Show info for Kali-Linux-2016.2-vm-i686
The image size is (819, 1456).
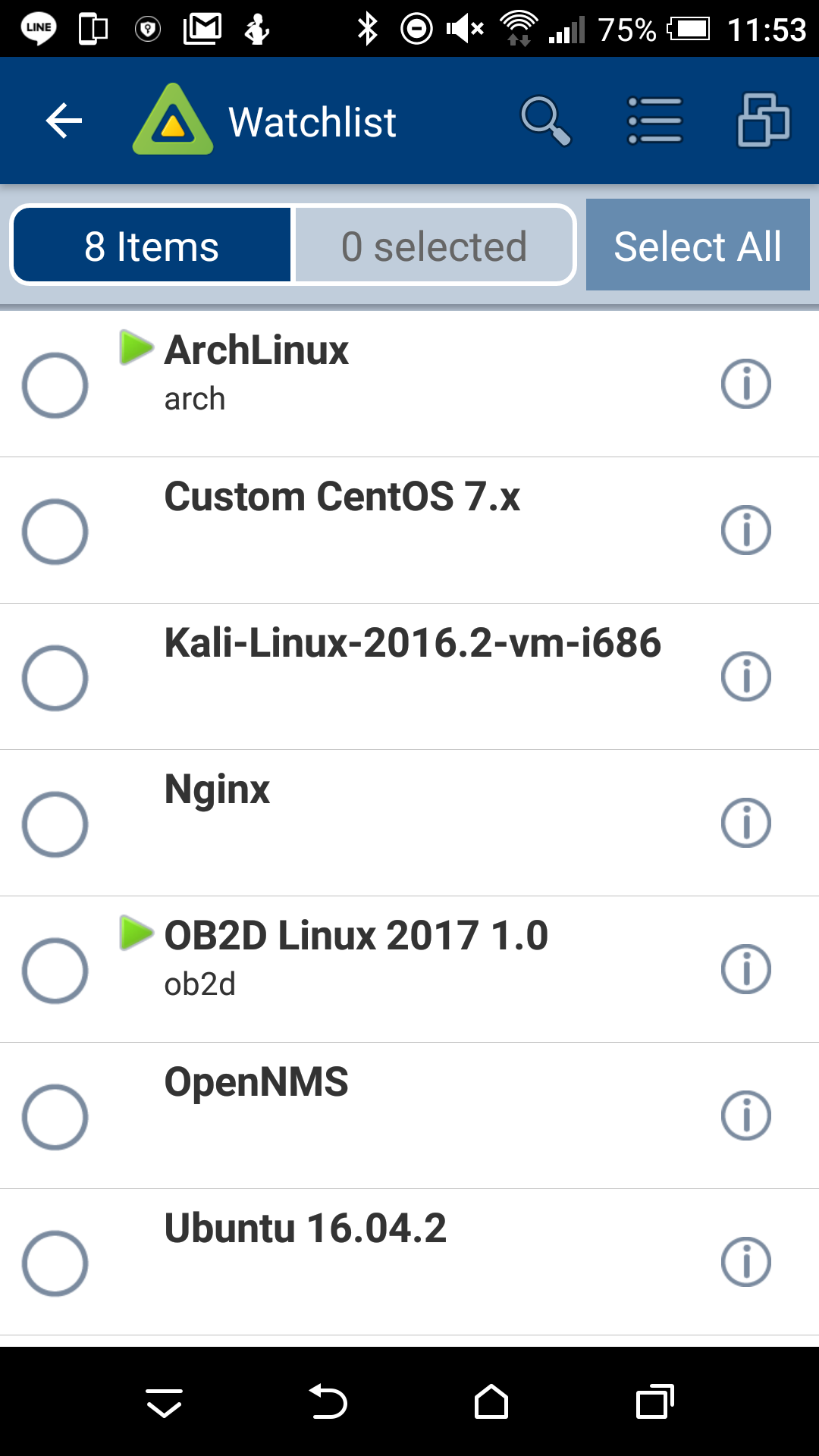pos(746,676)
